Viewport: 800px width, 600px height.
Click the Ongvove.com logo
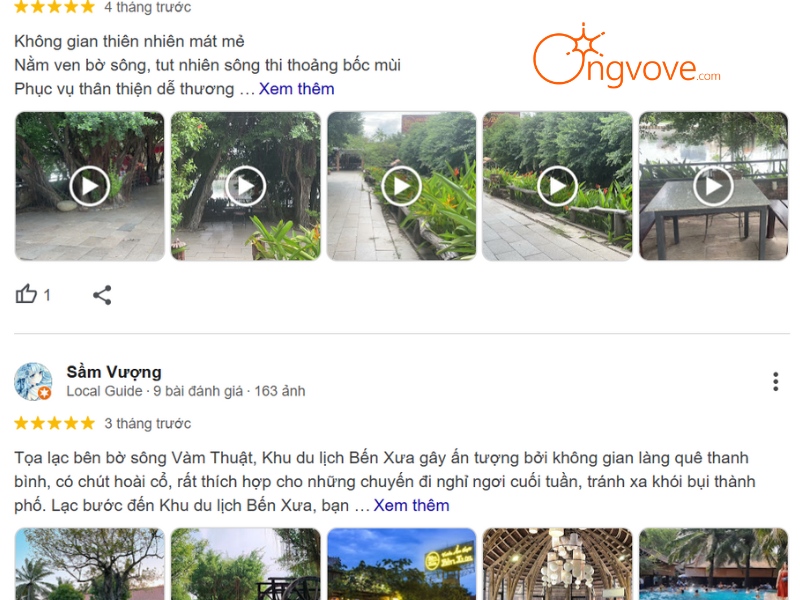pyautogui.click(x=627, y=55)
